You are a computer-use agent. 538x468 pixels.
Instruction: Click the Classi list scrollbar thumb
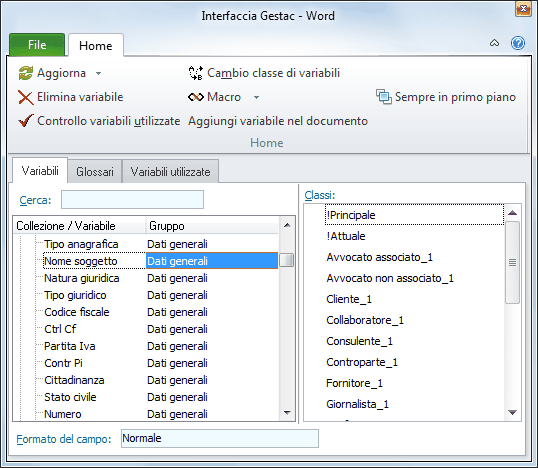pyautogui.click(x=513, y=262)
